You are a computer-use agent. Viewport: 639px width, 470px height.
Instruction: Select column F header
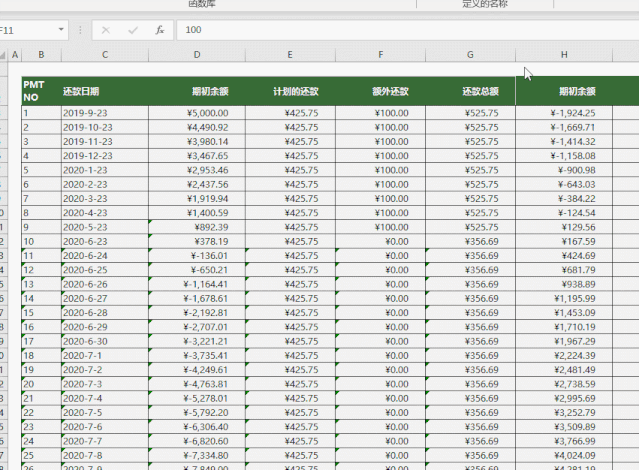pyautogui.click(x=380, y=55)
